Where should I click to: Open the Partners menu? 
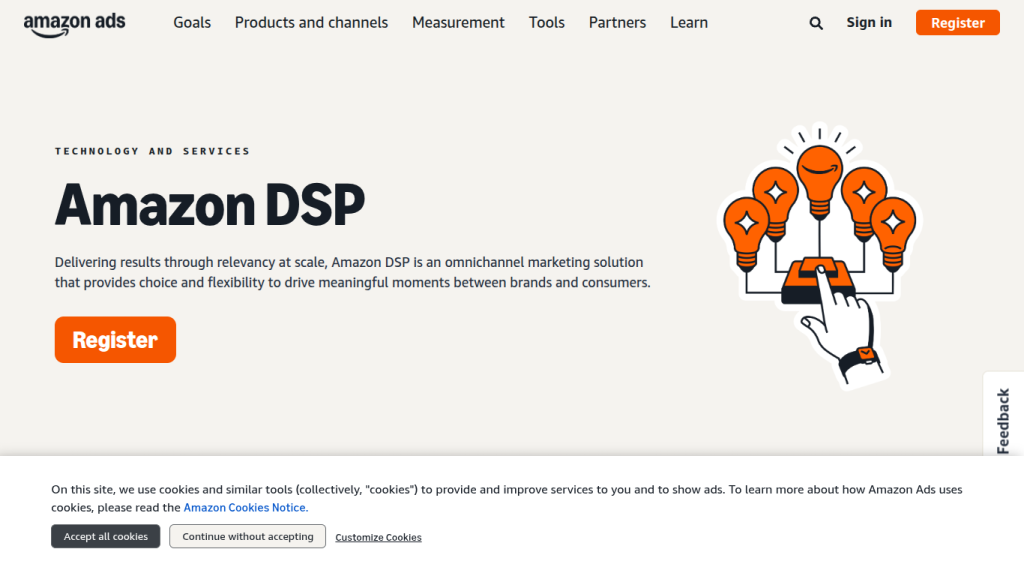(x=617, y=23)
